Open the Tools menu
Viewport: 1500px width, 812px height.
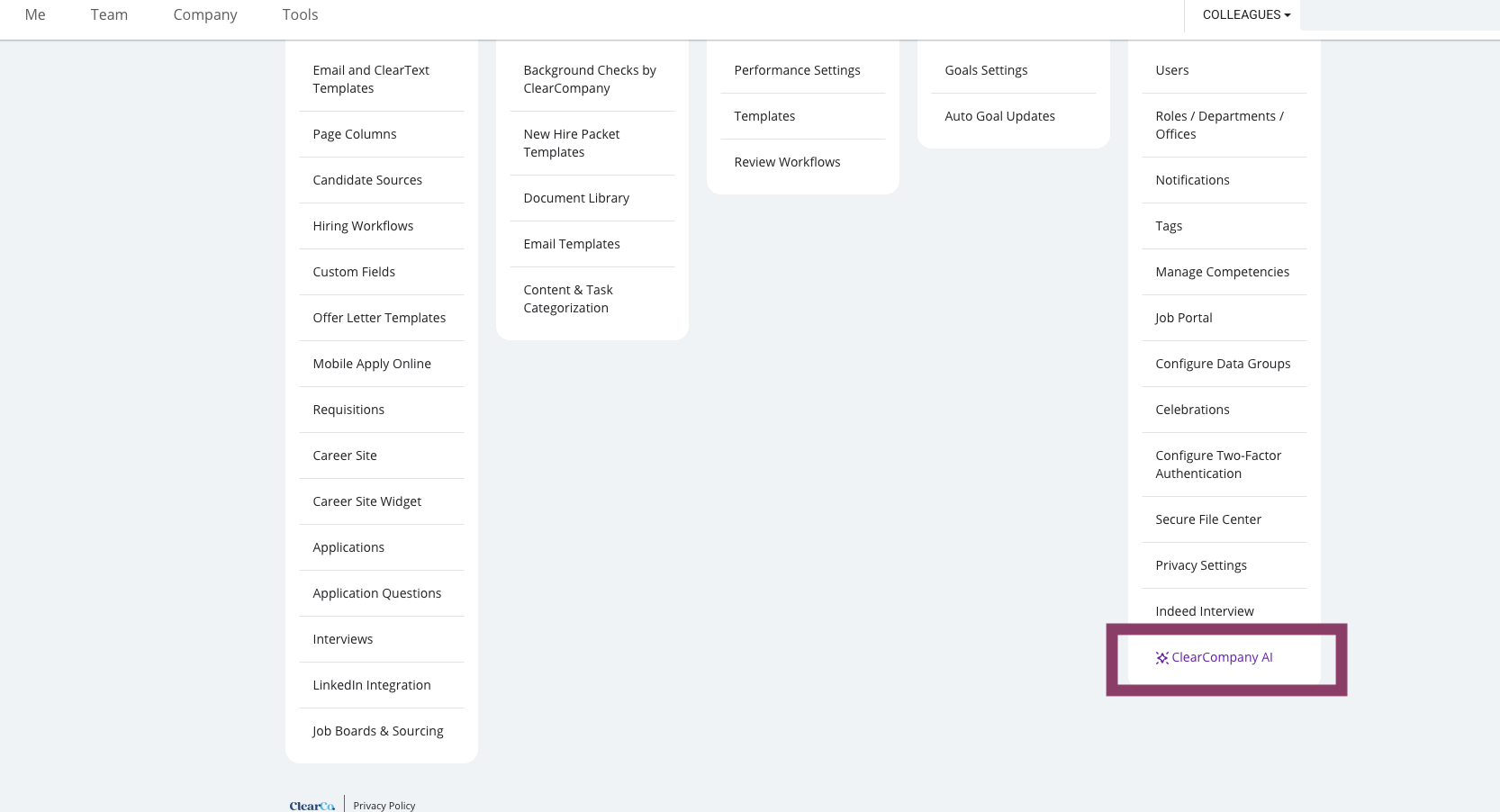coord(300,14)
